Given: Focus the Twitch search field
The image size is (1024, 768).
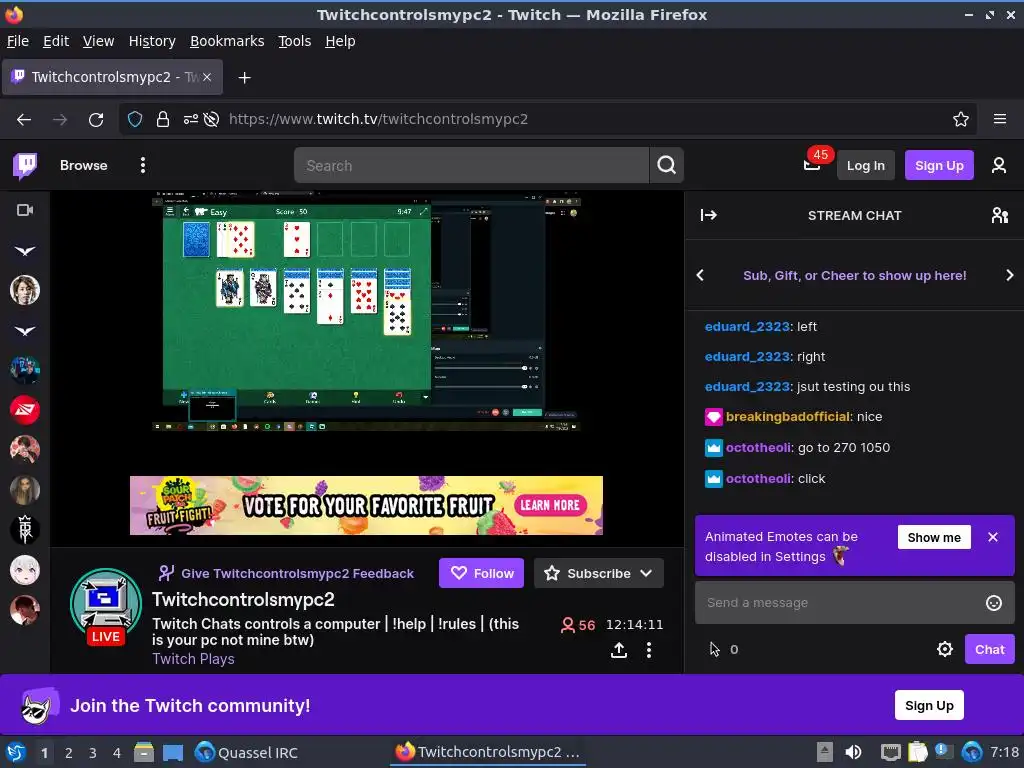Looking at the screenshot, I should tap(472, 165).
